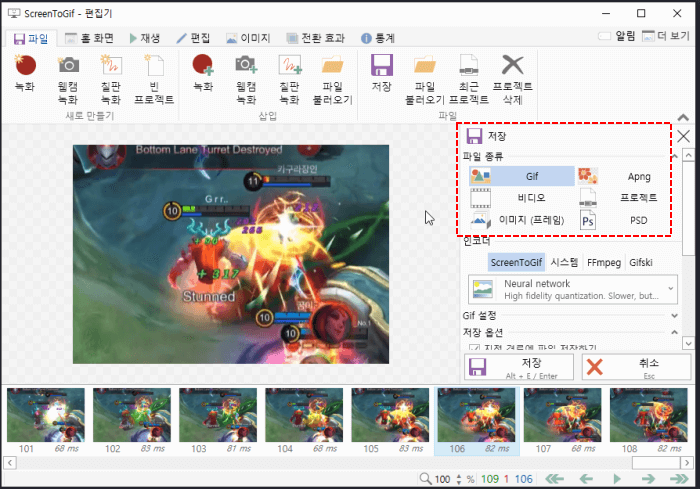
Task: Choose ScreenToGif encoder
Action: pos(516,262)
